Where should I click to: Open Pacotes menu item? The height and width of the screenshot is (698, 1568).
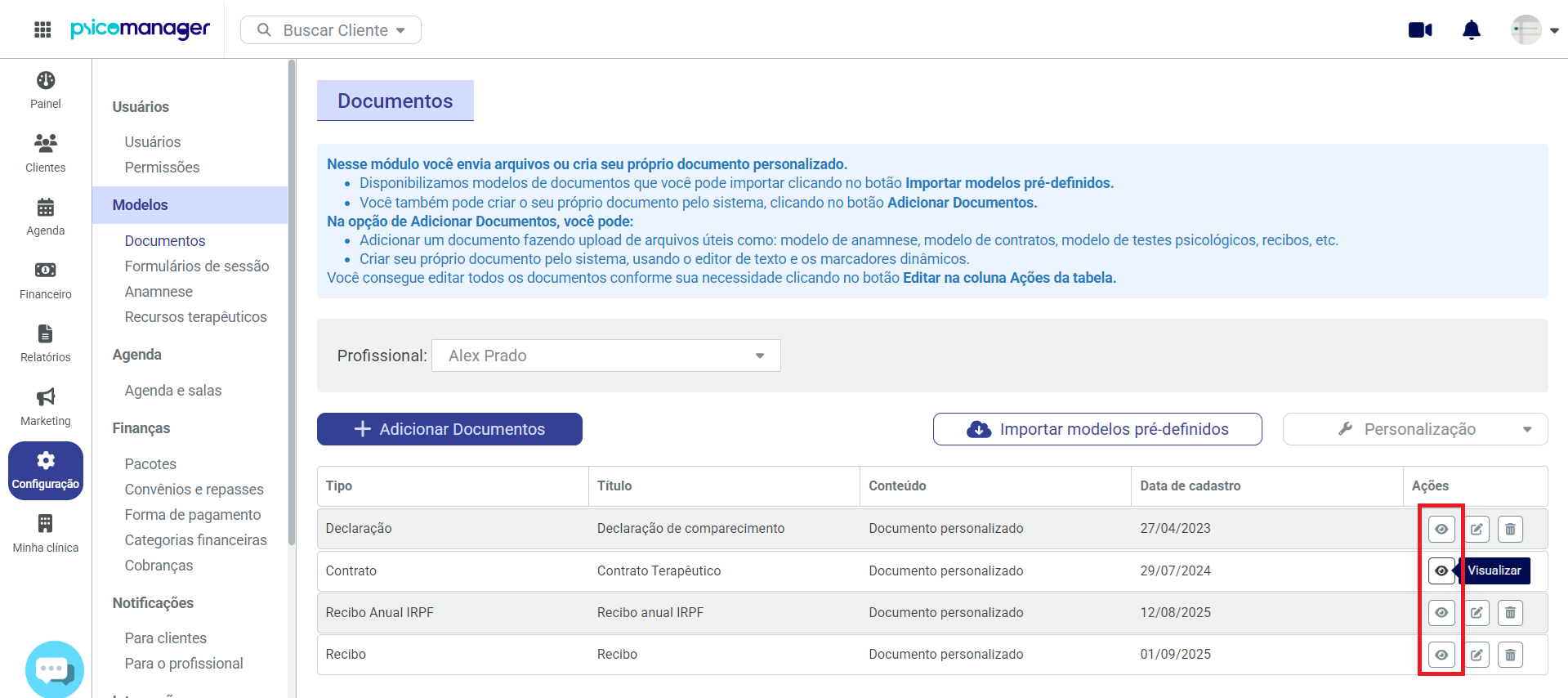150,464
